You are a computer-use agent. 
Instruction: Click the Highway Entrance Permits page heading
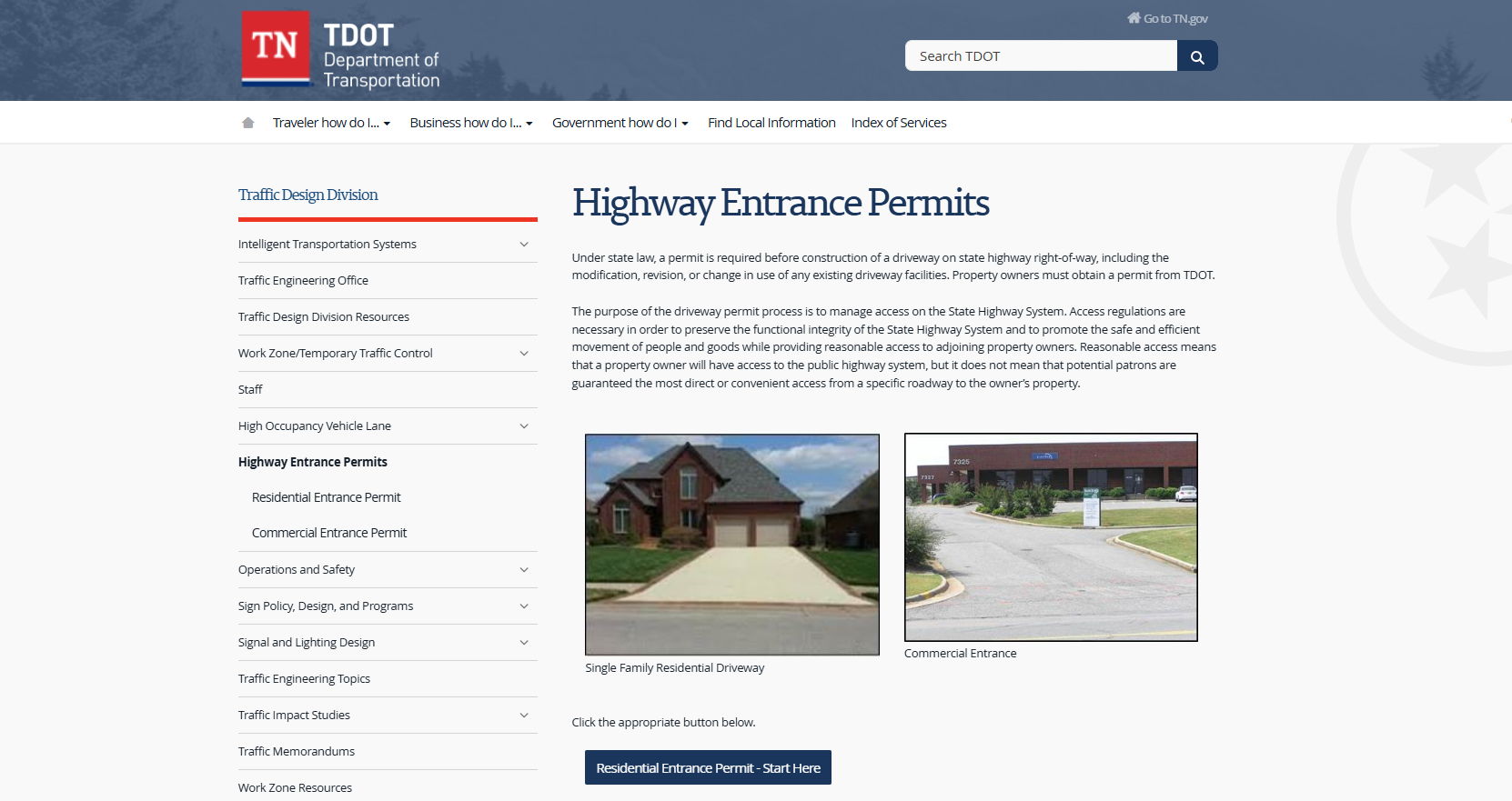click(781, 203)
